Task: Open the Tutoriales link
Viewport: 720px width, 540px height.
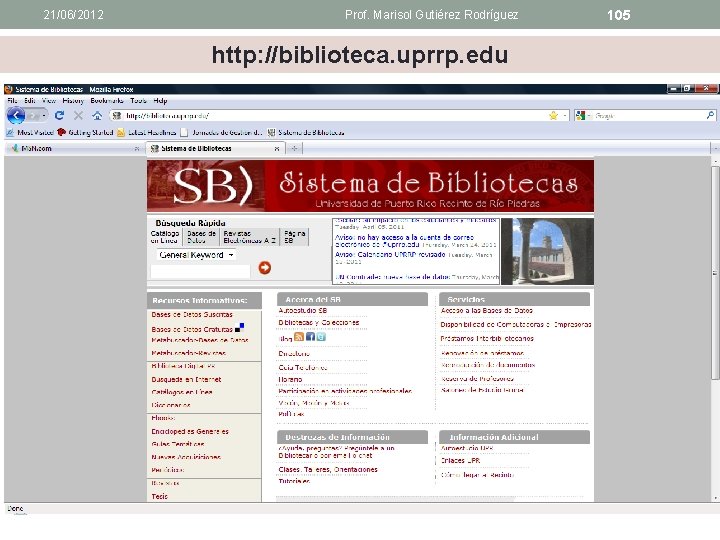Action: (294, 481)
